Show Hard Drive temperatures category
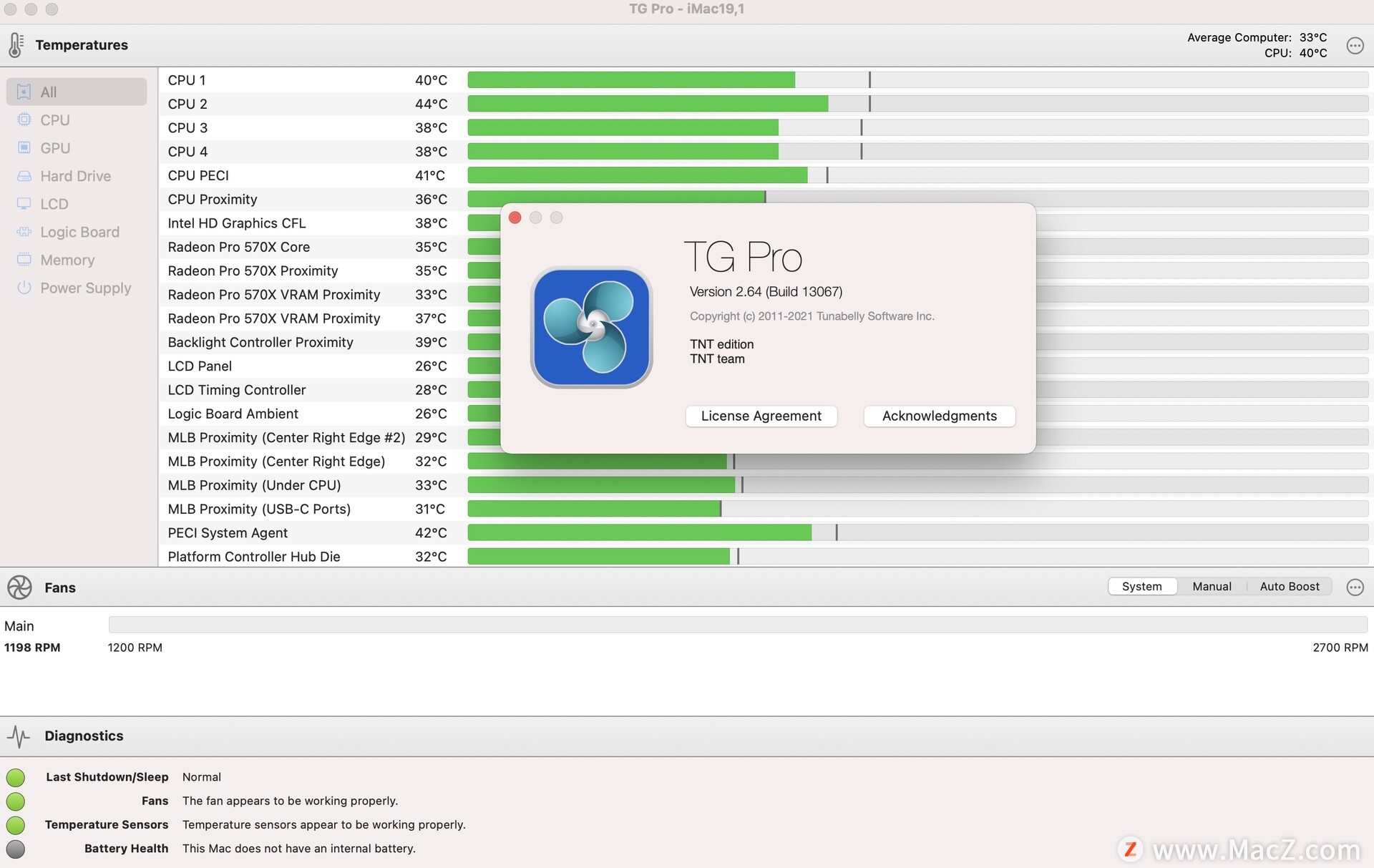Viewport: 1374px width, 868px height. click(x=76, y=176)
